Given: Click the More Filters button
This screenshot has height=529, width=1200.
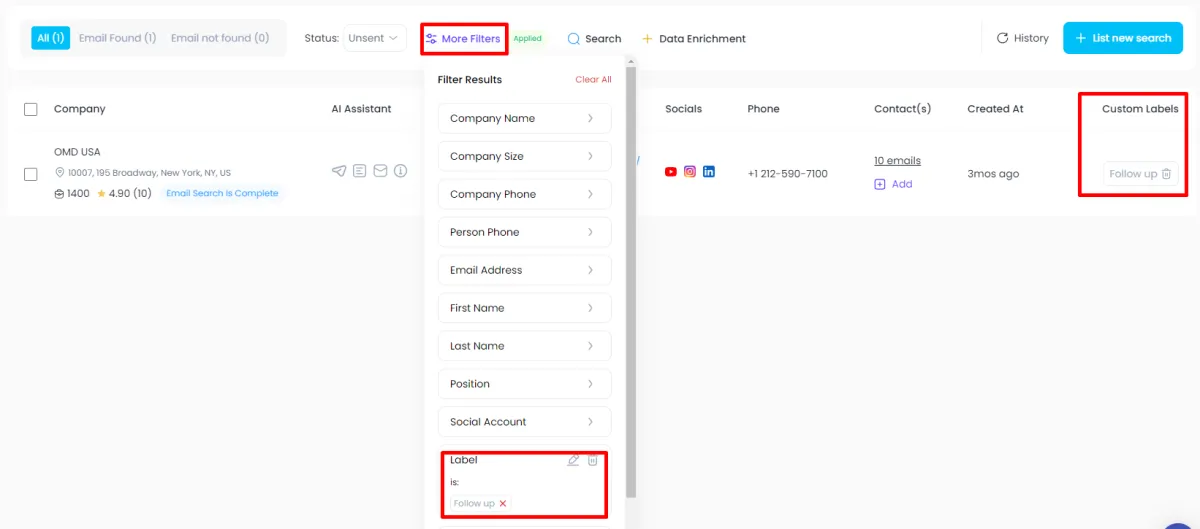Looking at the screenshot, I should click(463, 39).
